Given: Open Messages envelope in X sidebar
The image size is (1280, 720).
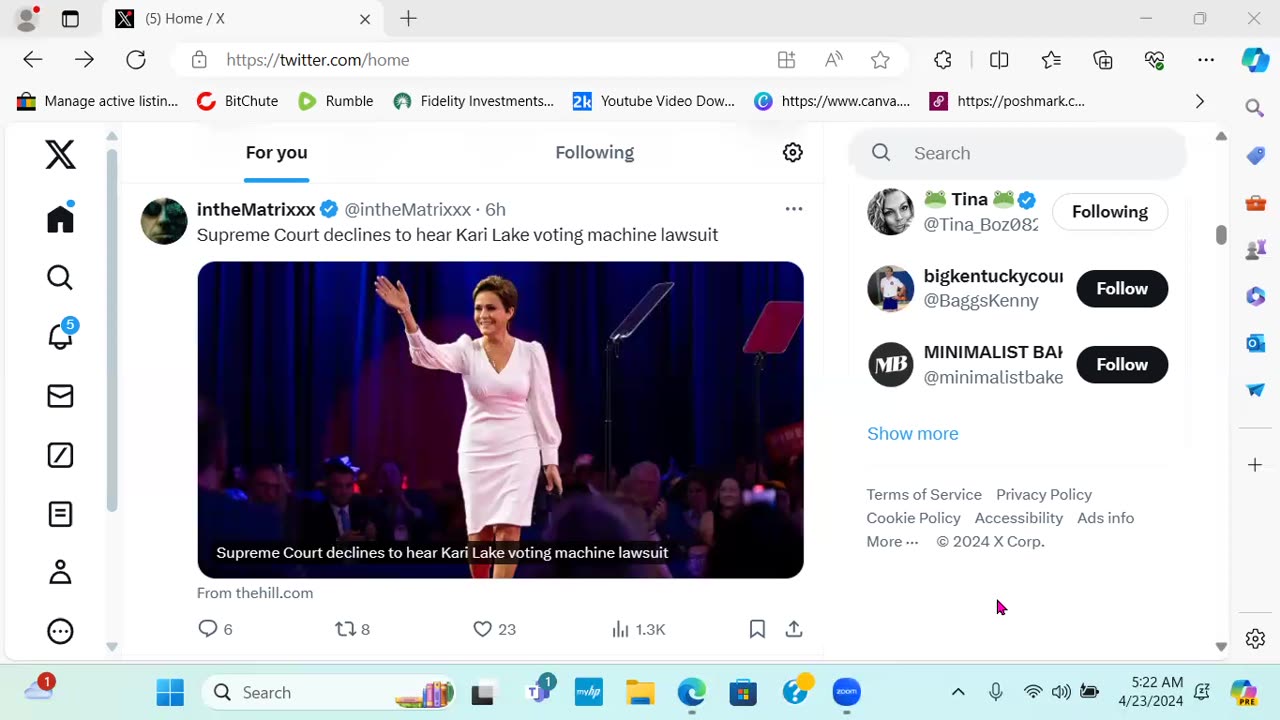Looking at the screenshot, I should [x=60, y=396].
